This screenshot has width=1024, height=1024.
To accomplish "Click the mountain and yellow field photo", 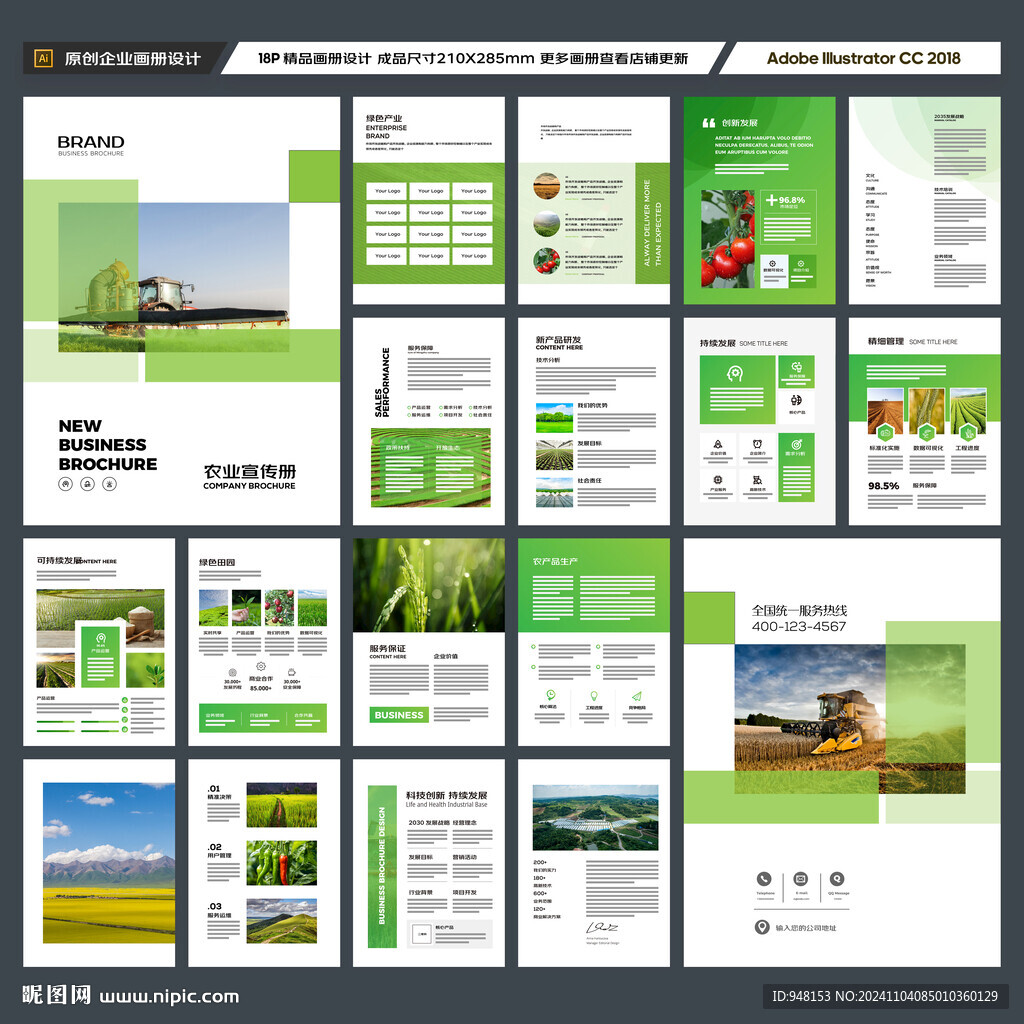I will [109, 863].
